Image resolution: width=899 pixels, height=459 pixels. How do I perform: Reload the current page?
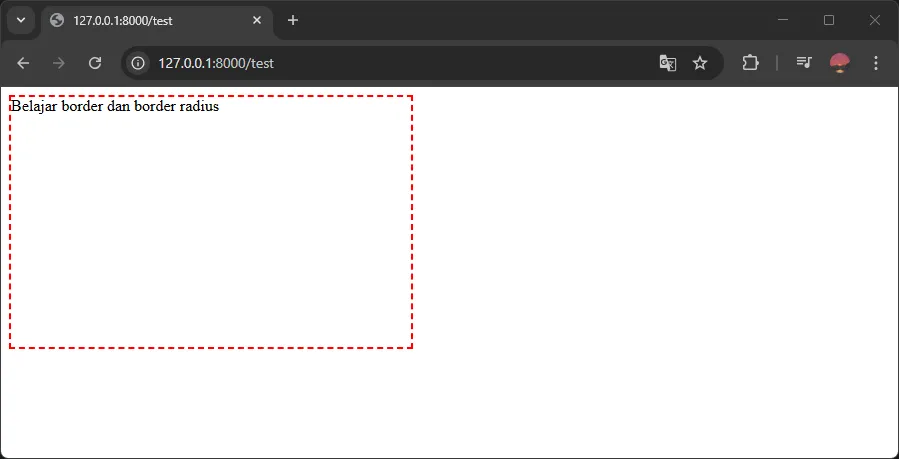(95, 63)
